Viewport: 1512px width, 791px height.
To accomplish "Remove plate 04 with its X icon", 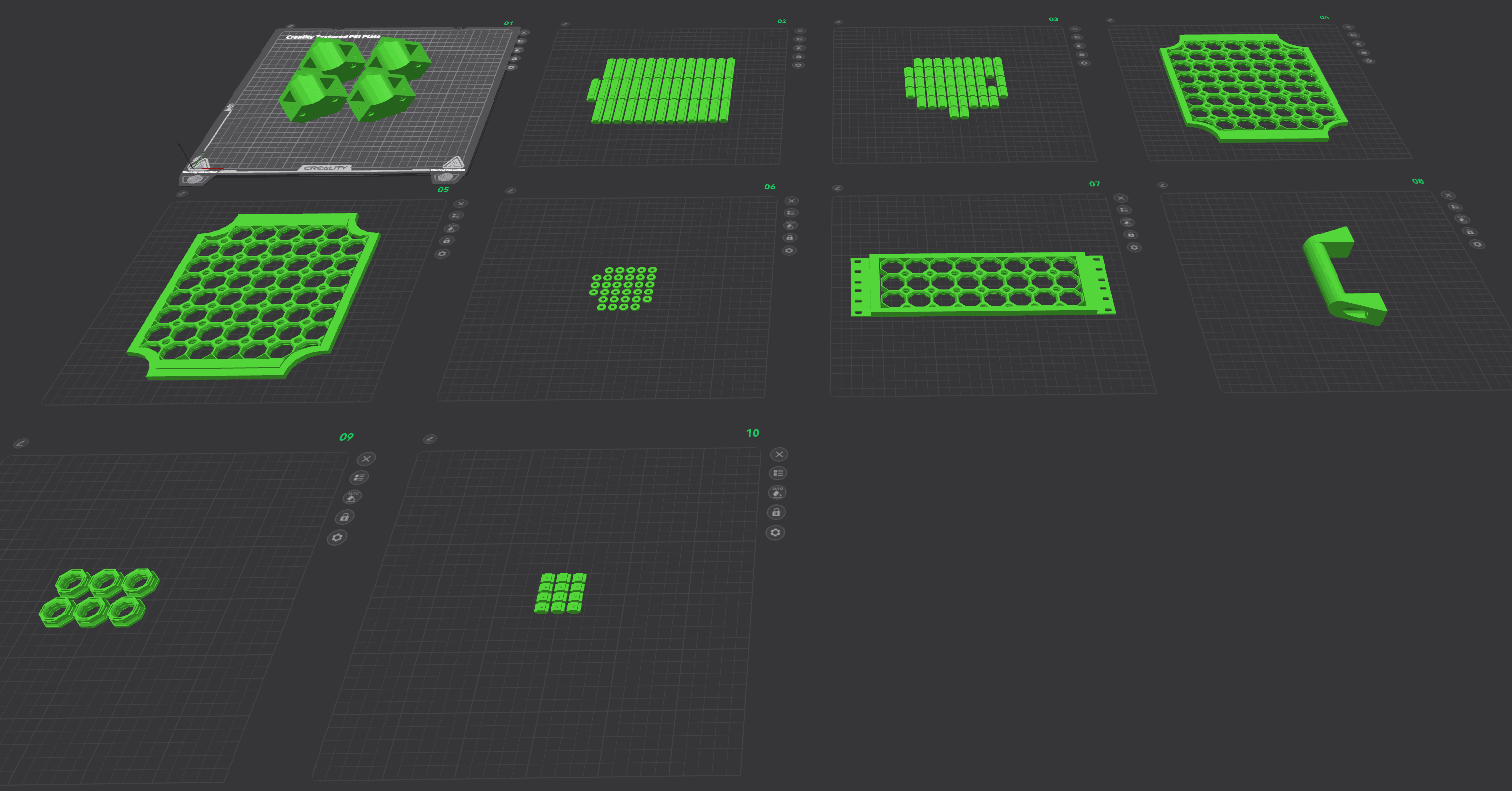I will point(1348,27).
